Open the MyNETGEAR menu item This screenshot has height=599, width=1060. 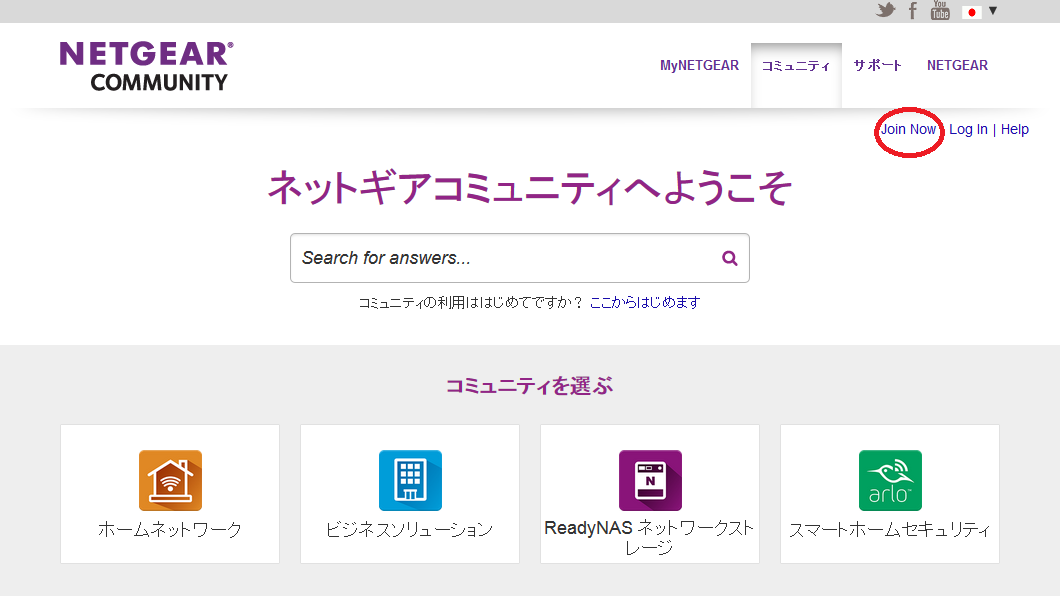(x=699, y=66)
